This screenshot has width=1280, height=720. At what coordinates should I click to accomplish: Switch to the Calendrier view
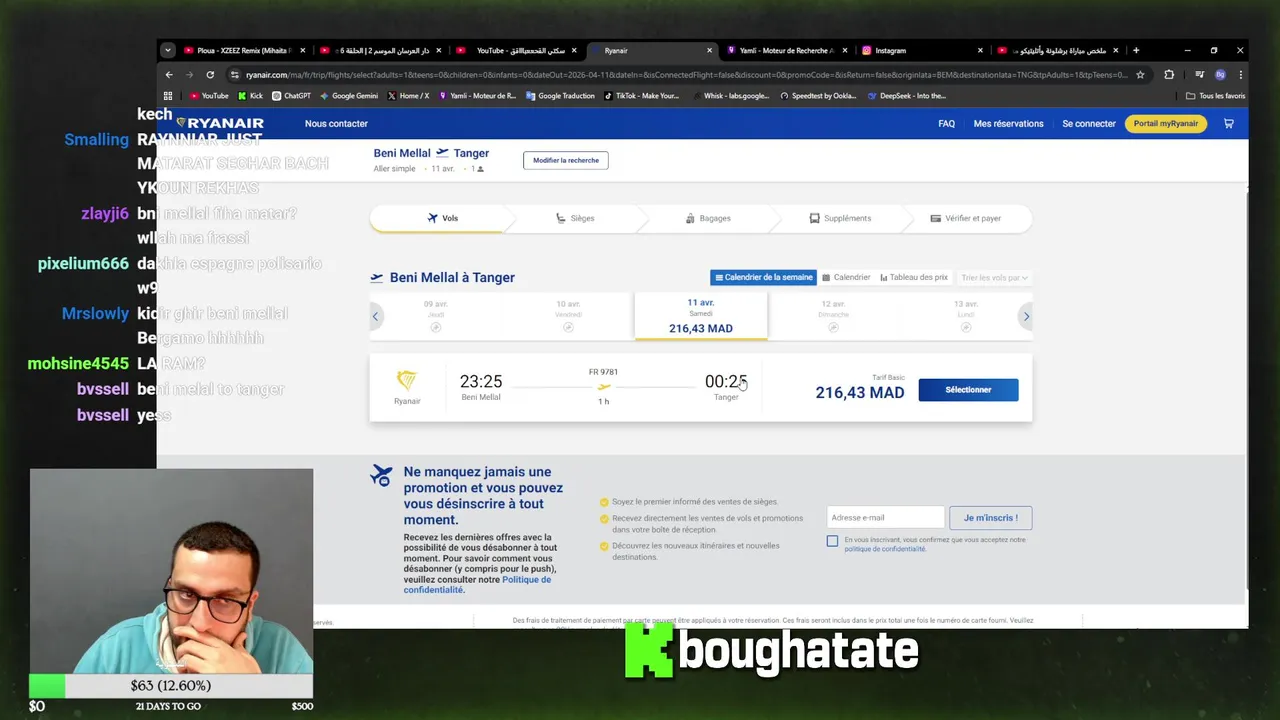click(846, 278)
